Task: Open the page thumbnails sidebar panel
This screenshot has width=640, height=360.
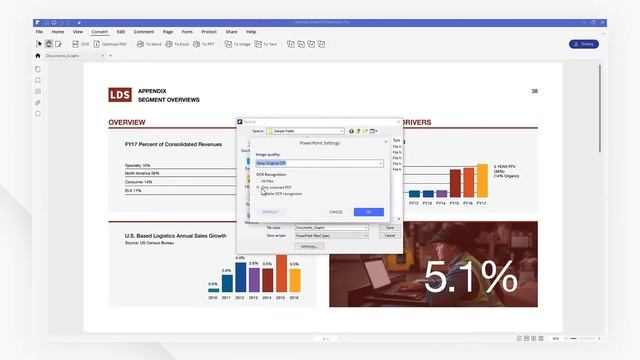Action: 38,69
